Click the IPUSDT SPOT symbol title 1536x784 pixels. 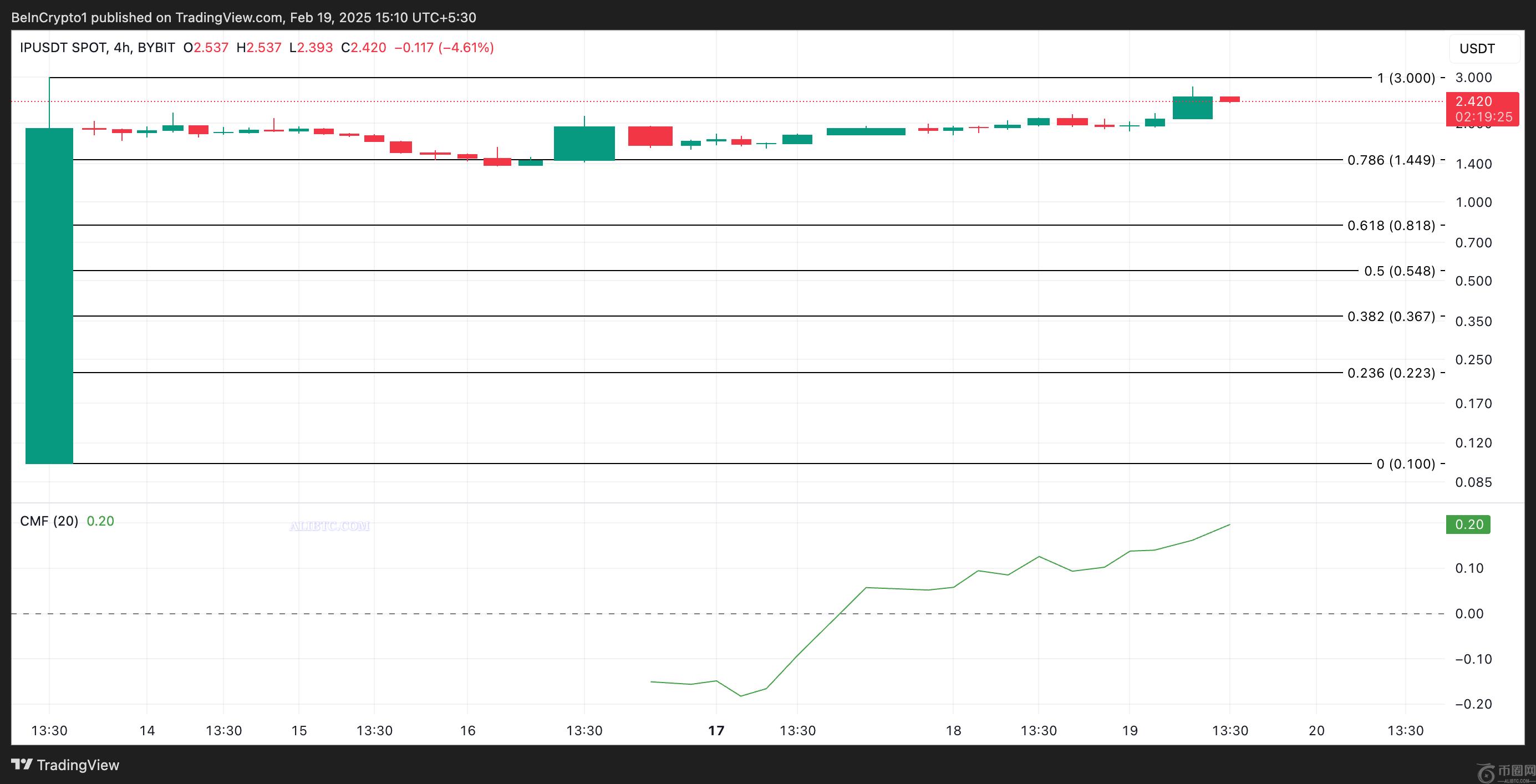point(63,48)
